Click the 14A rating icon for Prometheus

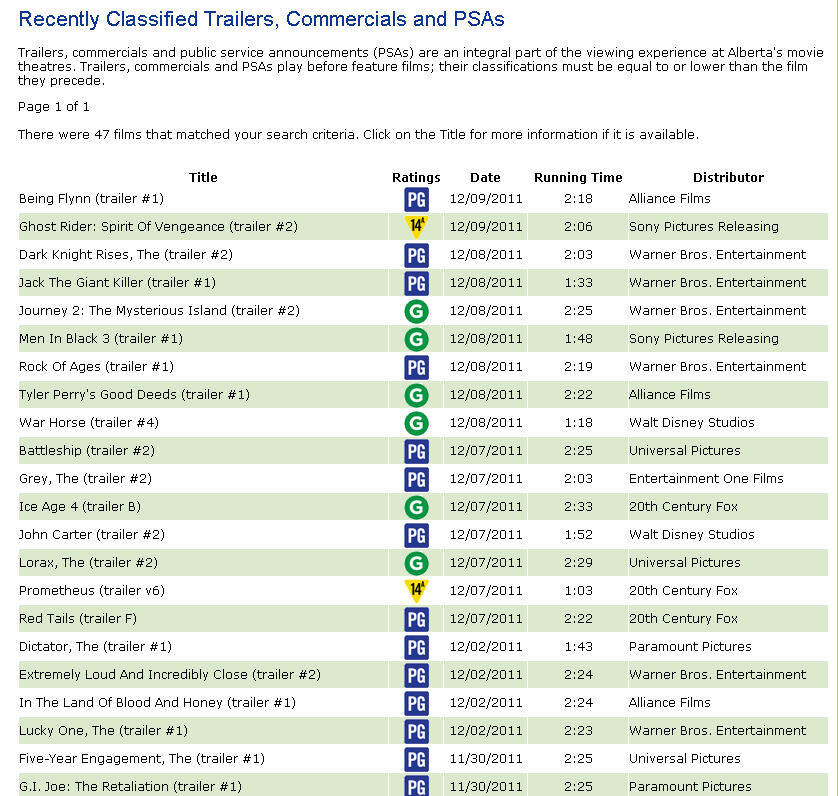pyautogui.click(x=416, y=591)
